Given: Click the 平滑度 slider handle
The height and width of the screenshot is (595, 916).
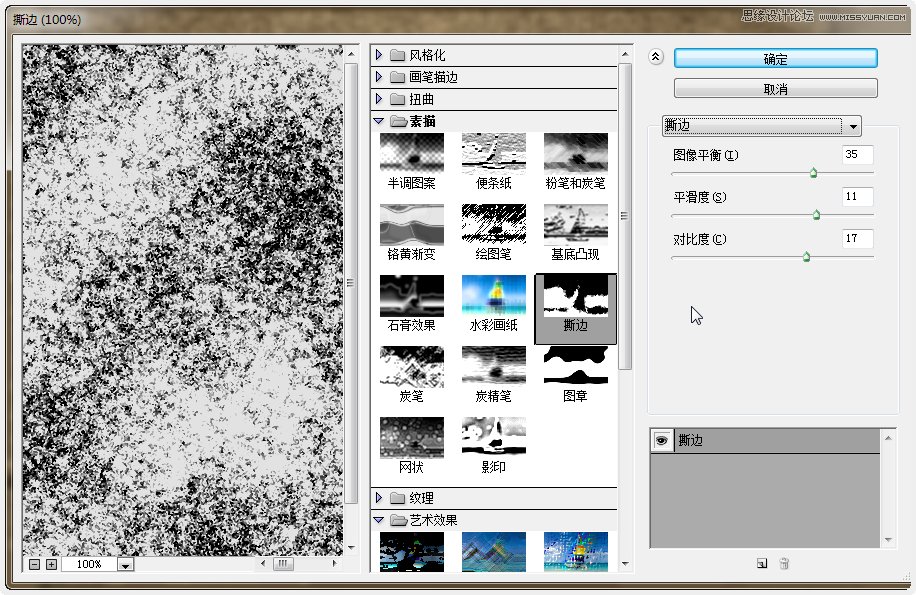Looking at the screenshot, I should (817, 215).
